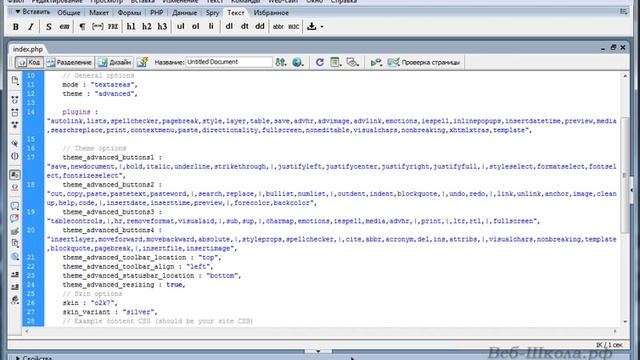Insert a line break character icon
The height and width of the screenshot is (360, 640).
click(311, 27)
